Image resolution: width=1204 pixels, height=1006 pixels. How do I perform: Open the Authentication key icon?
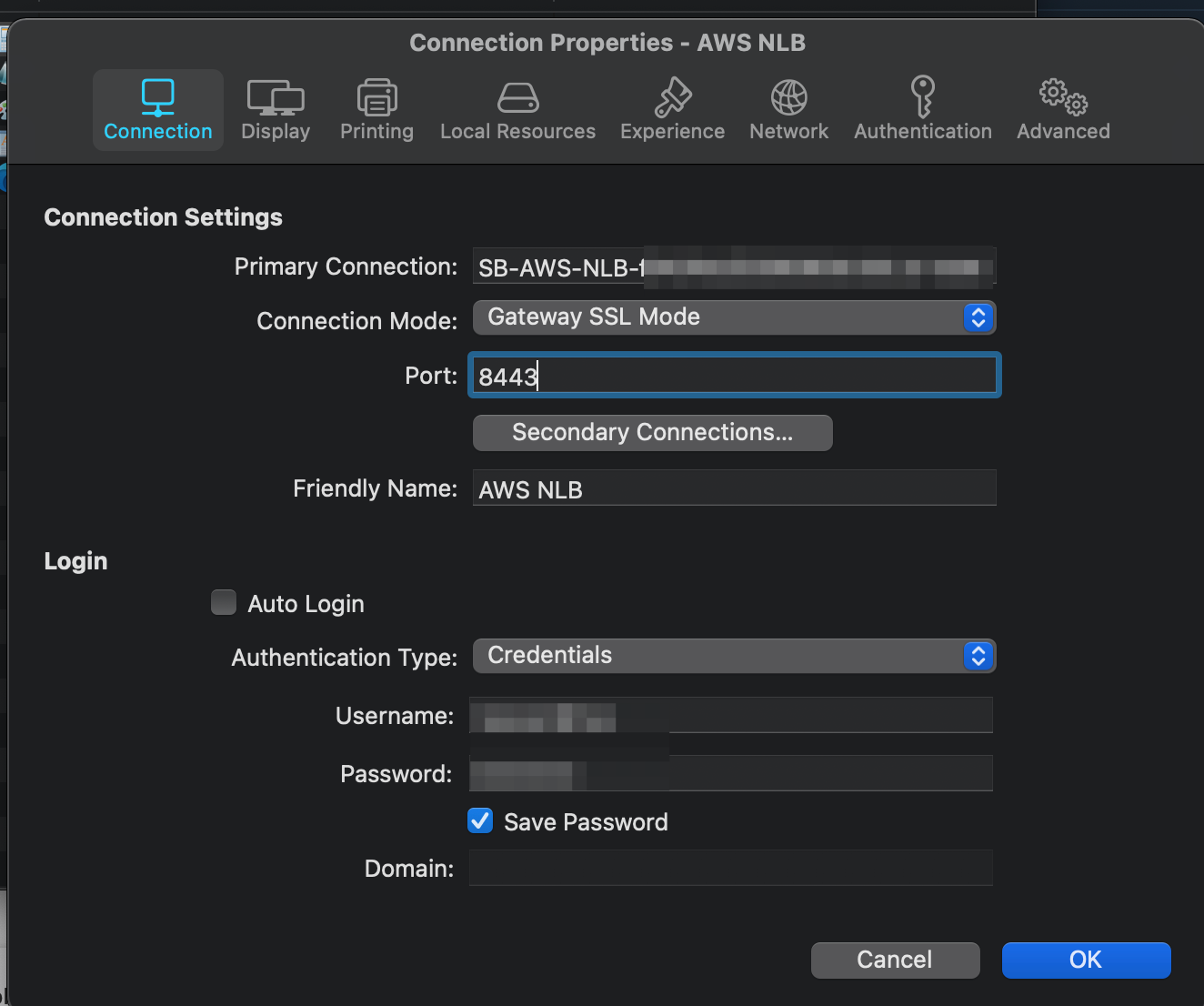pos(922,96)
